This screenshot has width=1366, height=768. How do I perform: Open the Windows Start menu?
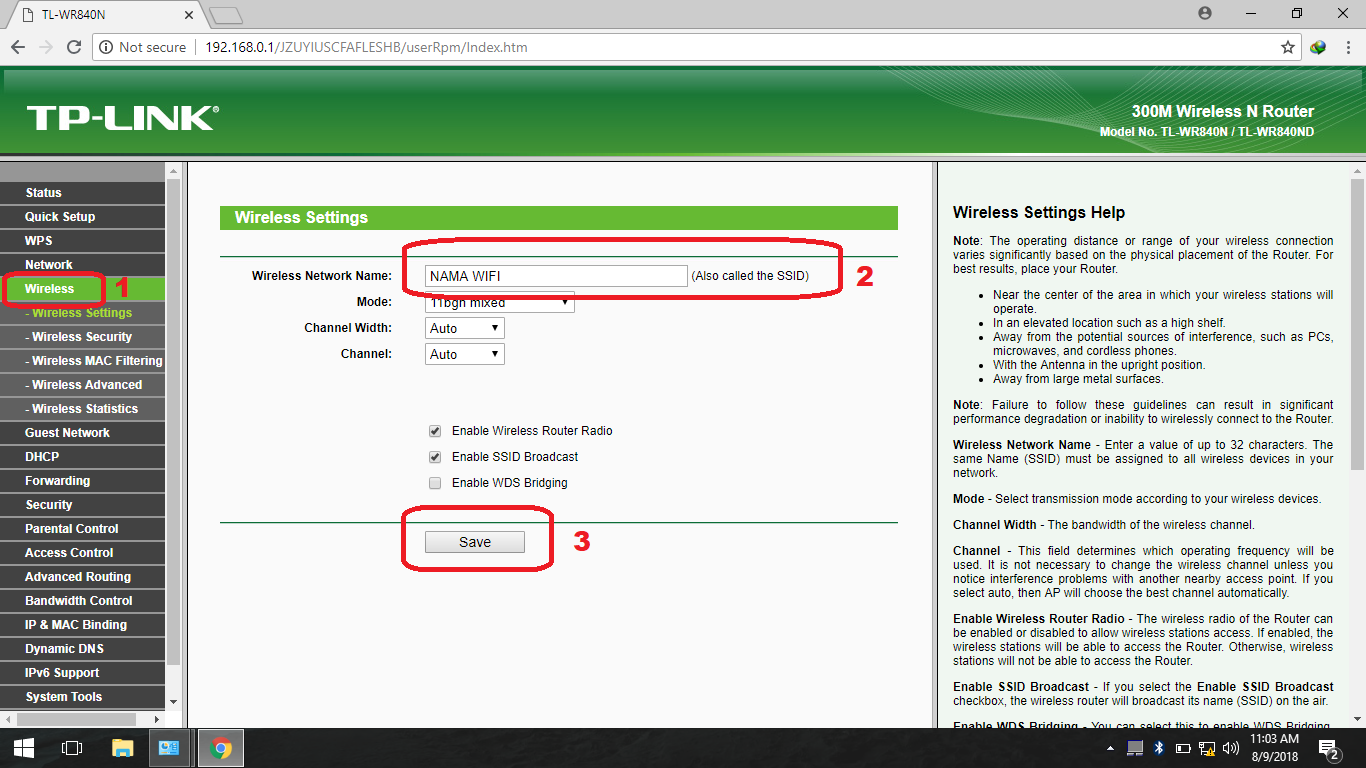pos(24,748)
